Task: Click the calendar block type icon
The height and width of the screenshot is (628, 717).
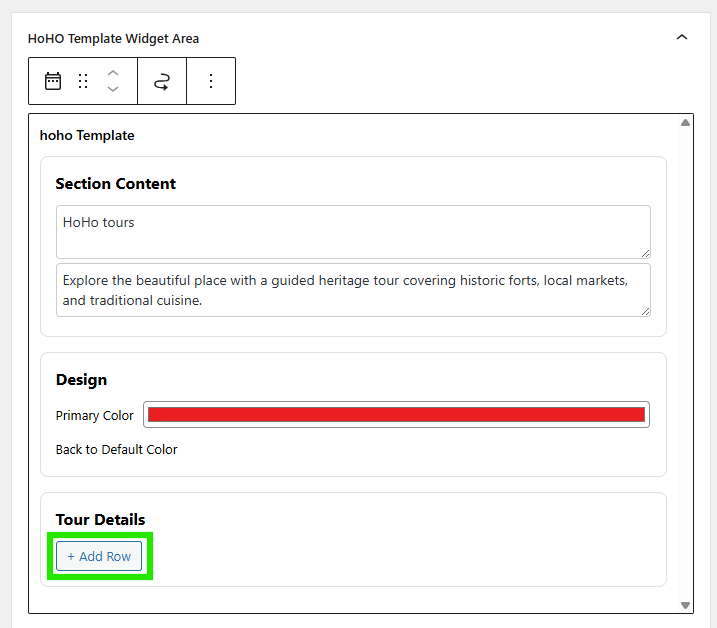Action: click(x=53, y=81)
